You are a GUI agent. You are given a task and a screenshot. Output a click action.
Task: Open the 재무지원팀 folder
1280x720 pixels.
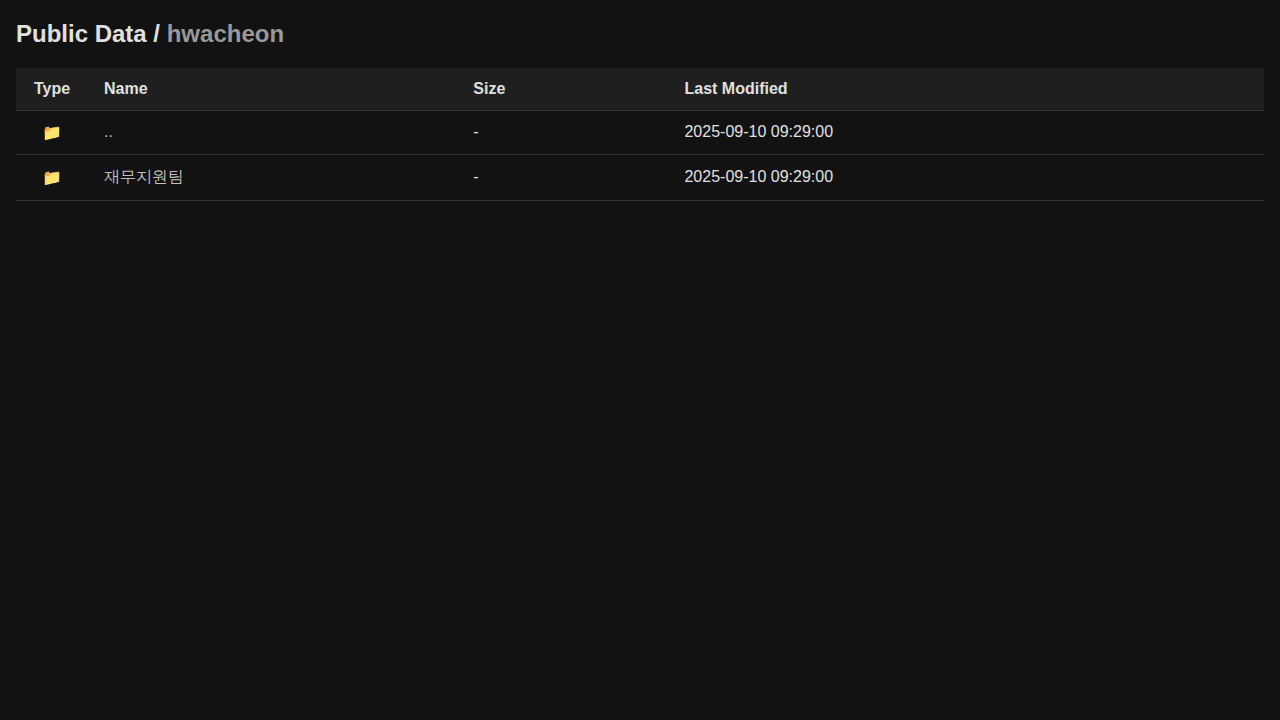[x=144, y=177]
